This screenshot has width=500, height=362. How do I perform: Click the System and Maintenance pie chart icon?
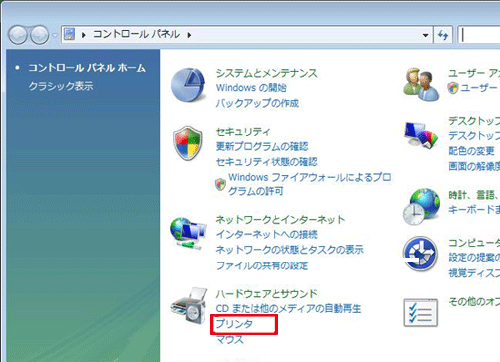tap(188, 85)
